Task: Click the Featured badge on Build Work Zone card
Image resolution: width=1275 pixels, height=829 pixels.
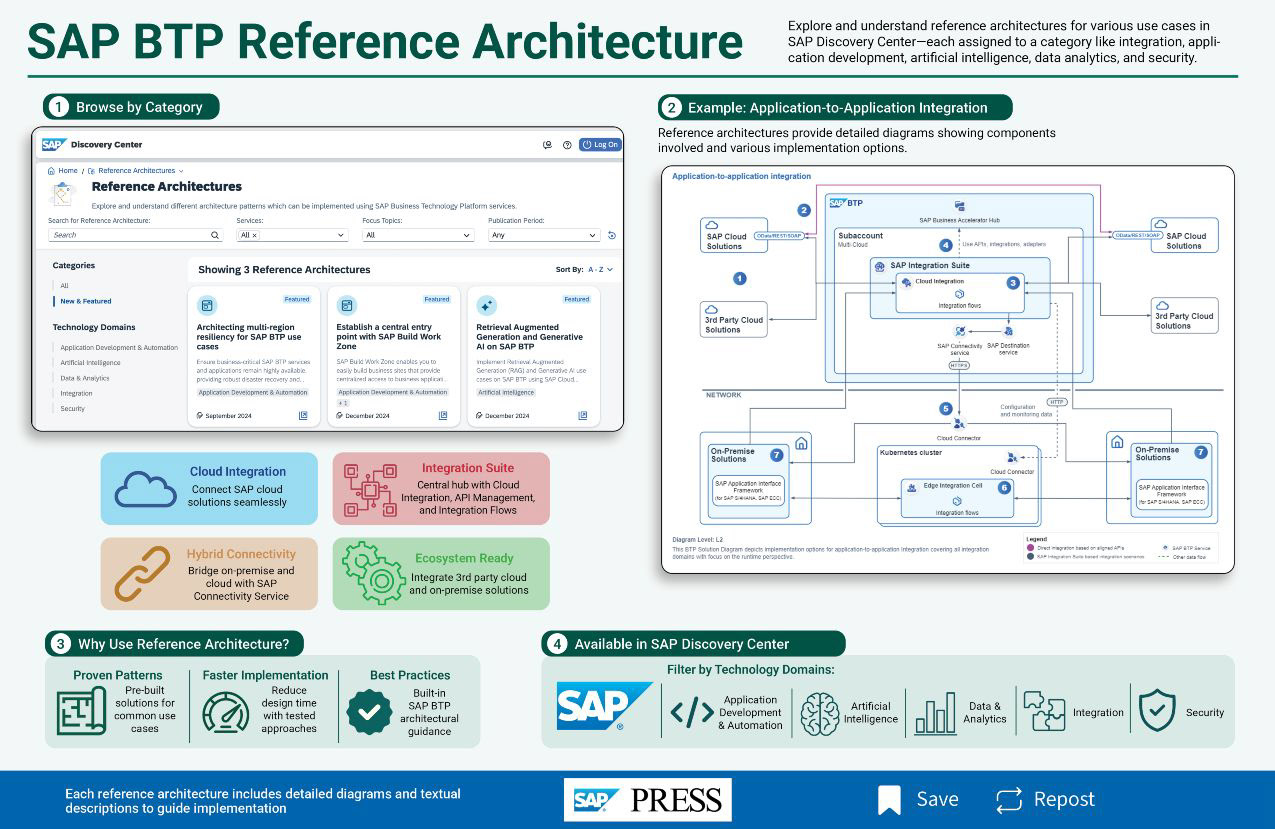Action: tap(437, 299)
